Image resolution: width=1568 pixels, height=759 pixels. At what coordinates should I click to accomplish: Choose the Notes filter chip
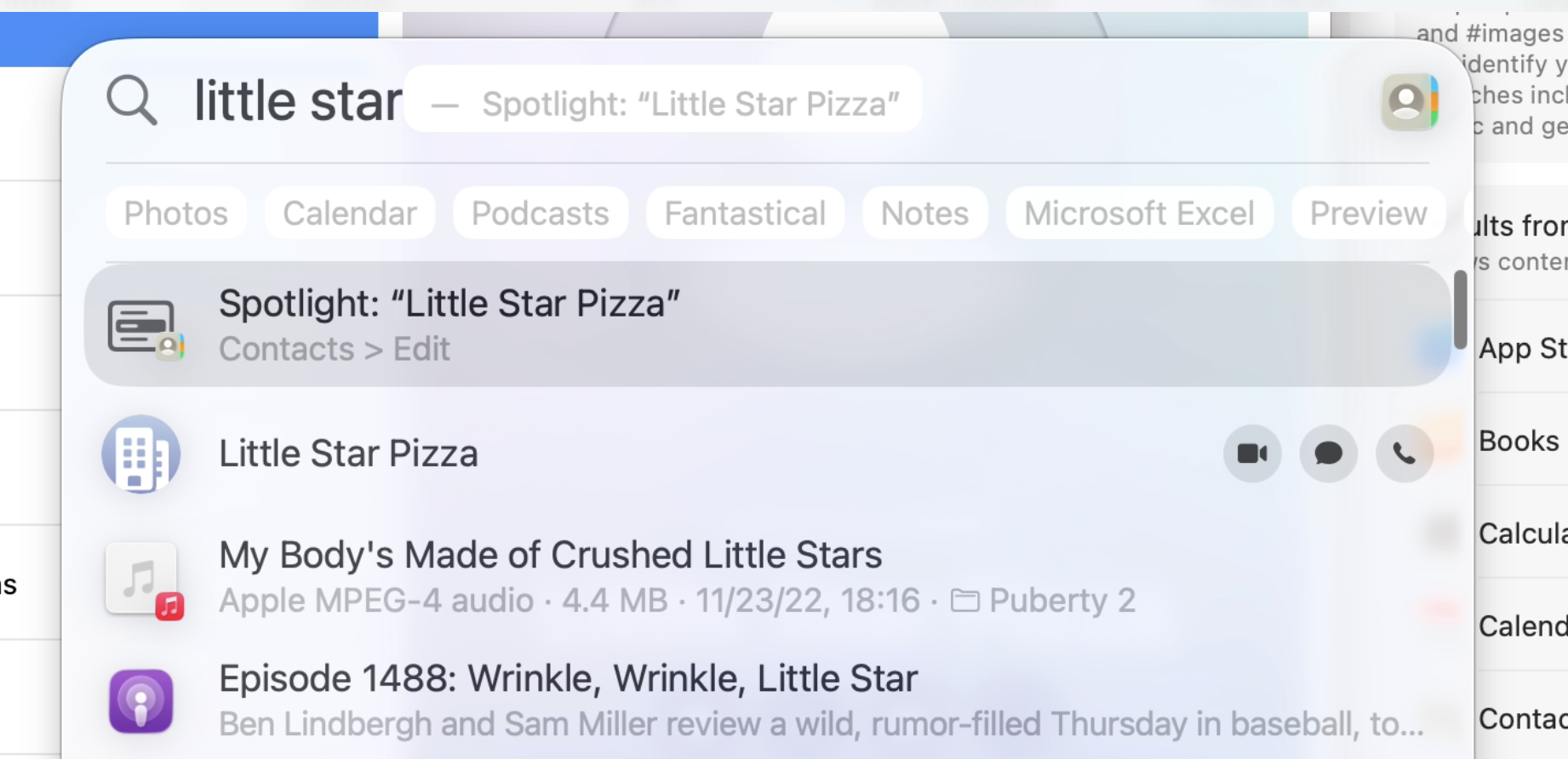click(x=924, y=213)
